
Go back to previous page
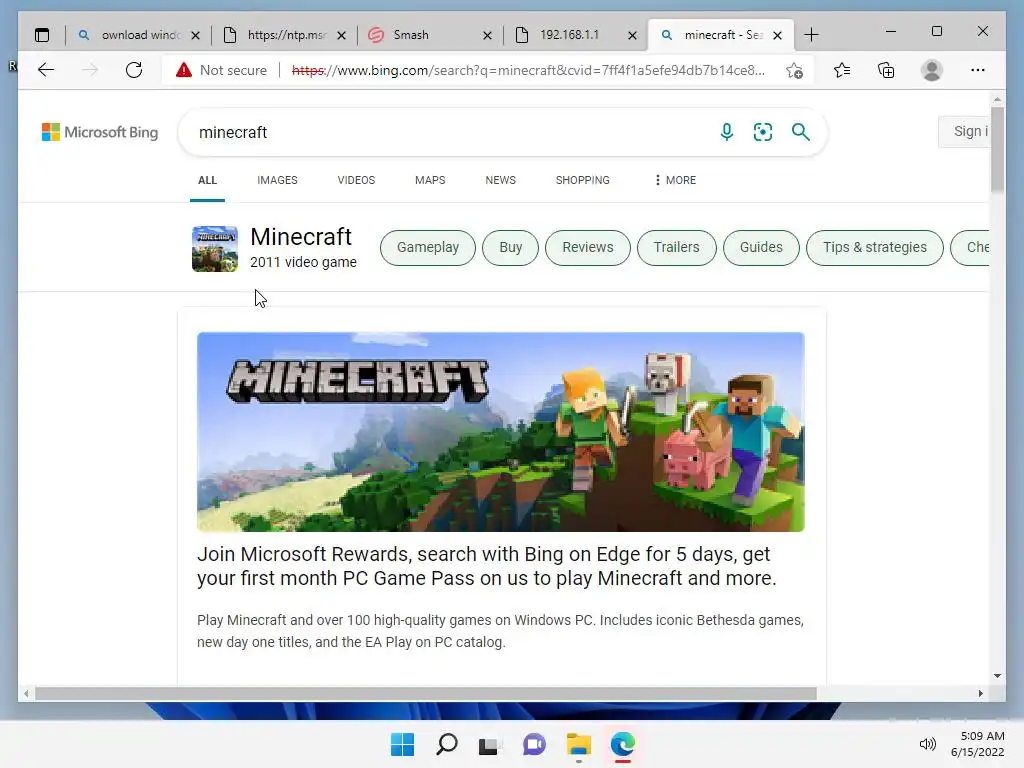[x=46, y=70]
